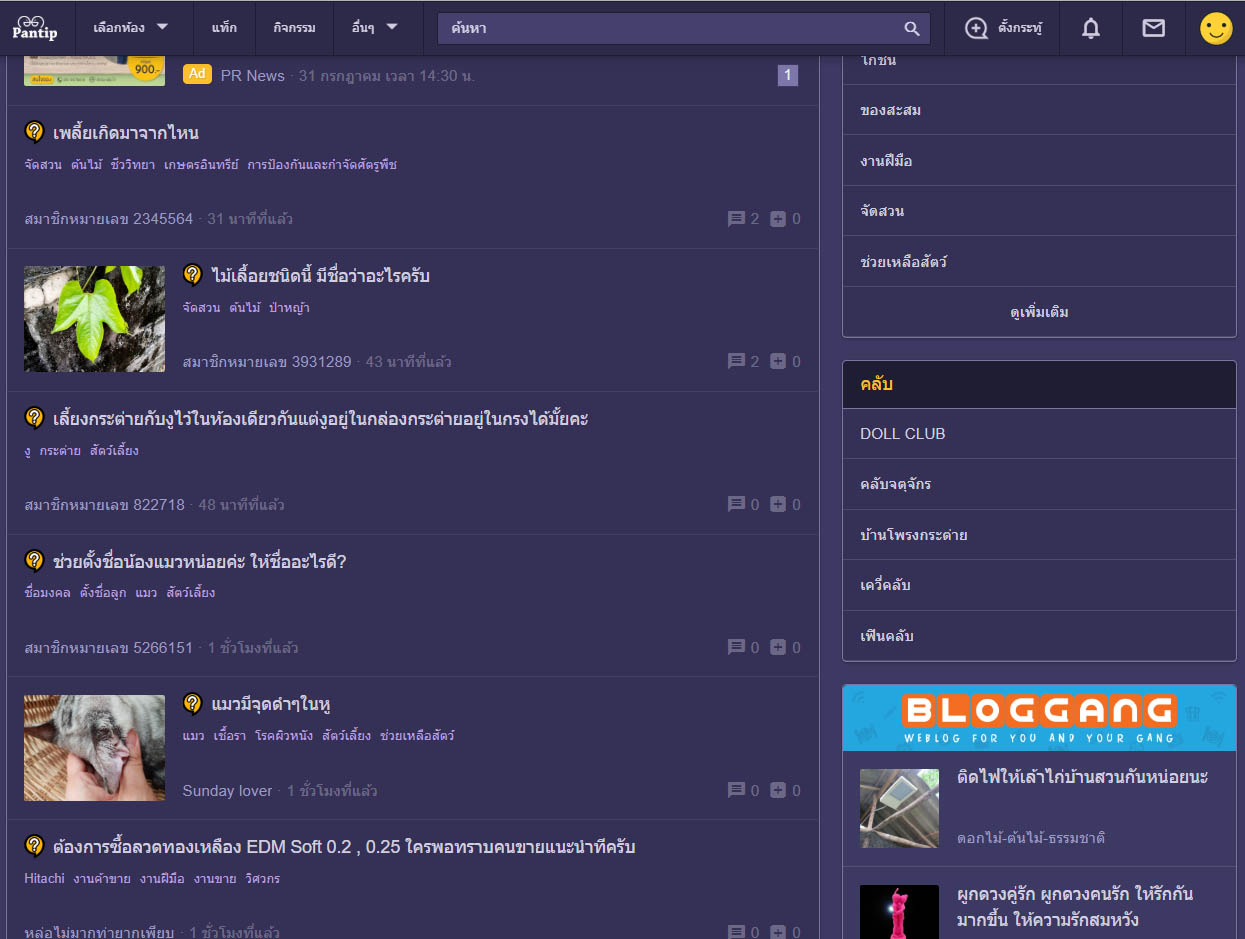Open the แท็ก menu item
Image resolution: width=1245 pixels, height=939 pixels.
[x=225, y=28]
